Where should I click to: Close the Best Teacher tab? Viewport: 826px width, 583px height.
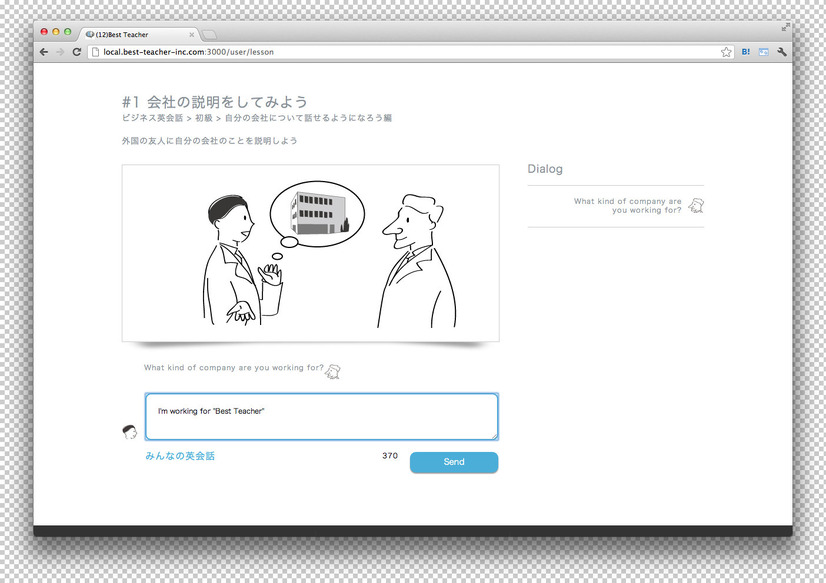click(191, 35)
